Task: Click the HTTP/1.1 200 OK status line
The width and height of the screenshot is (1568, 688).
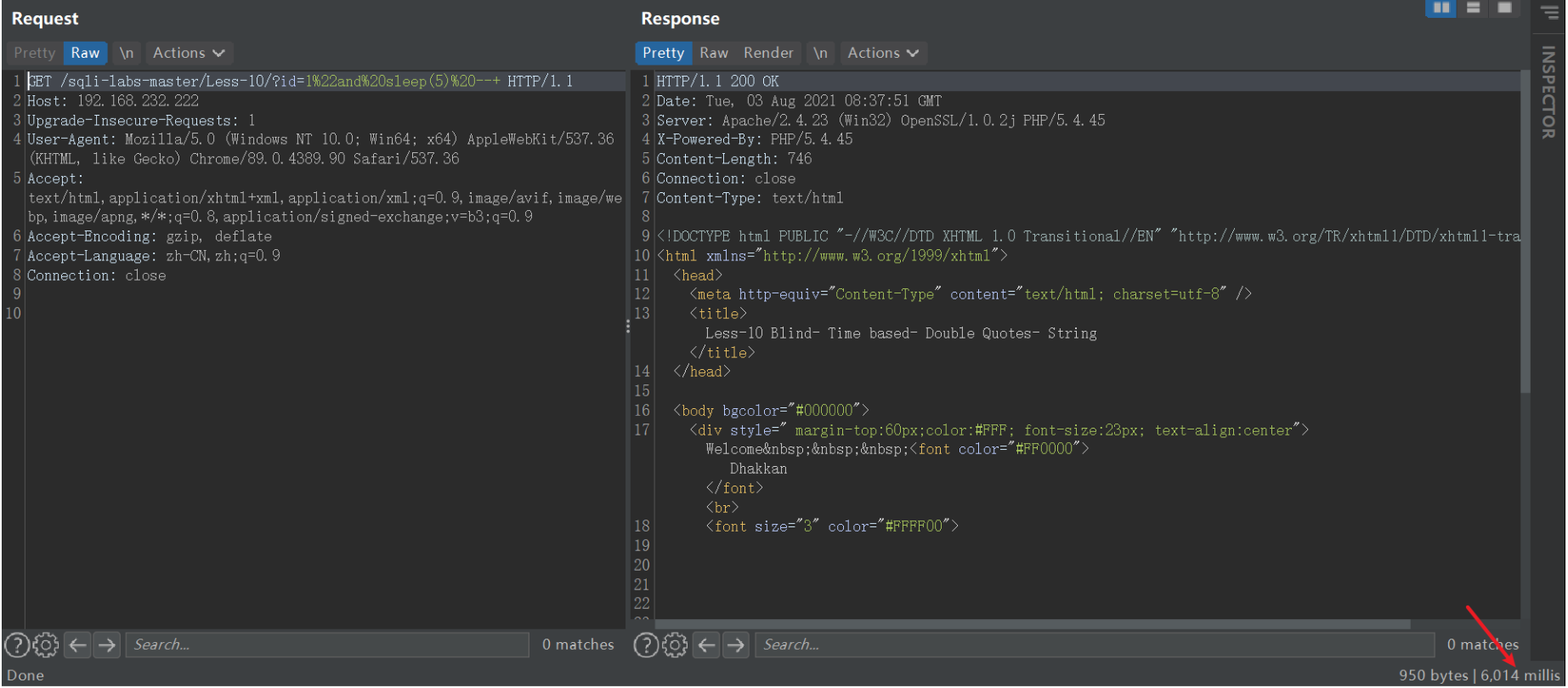Action: [718, 82]
